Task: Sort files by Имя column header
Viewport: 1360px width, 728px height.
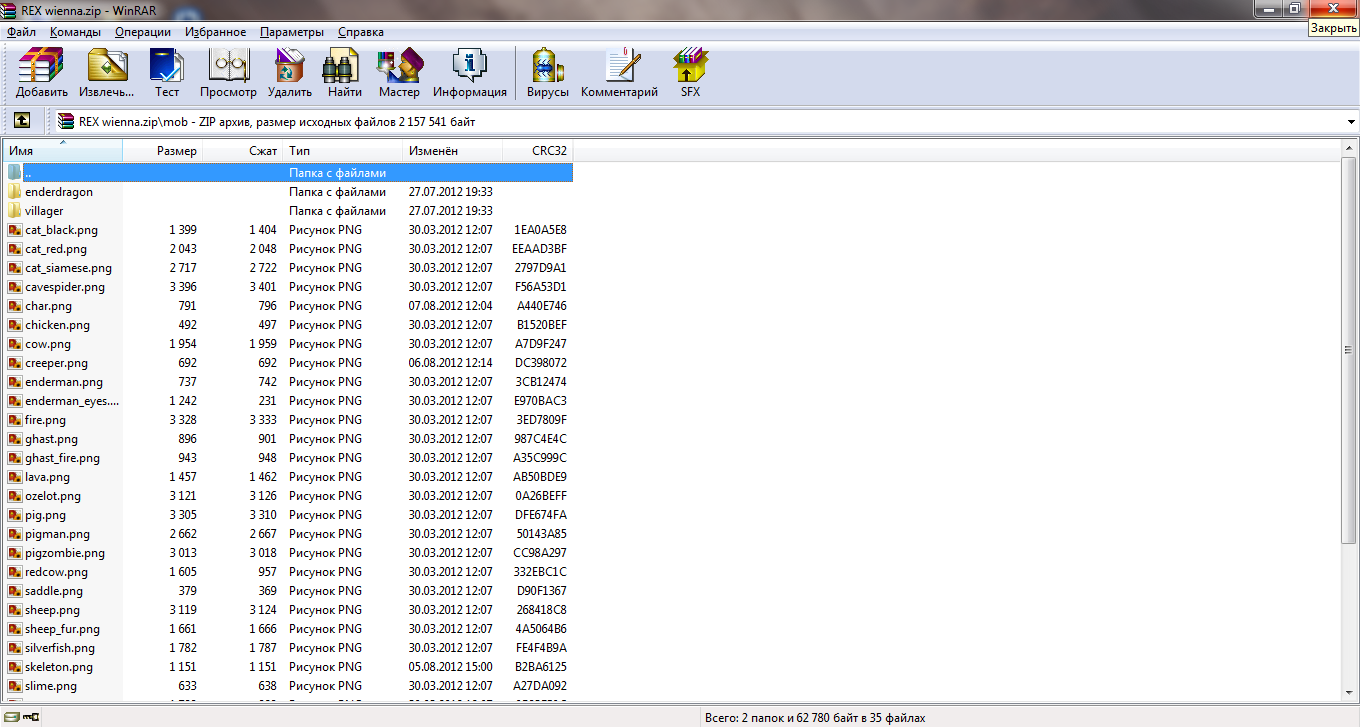Action: click(63, 151)
